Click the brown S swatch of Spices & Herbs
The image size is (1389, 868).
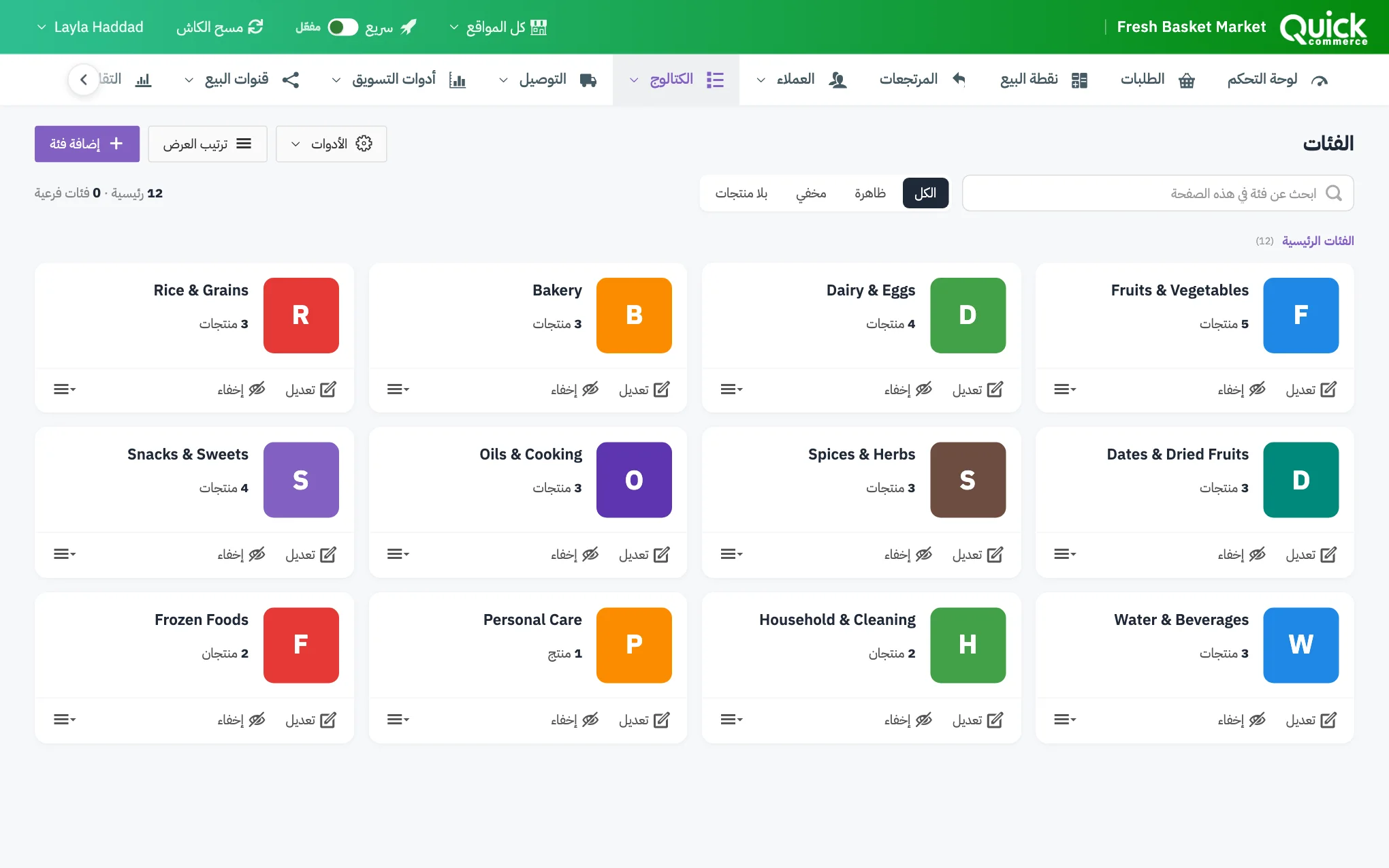pyautogui.click(x=968, y=480)
